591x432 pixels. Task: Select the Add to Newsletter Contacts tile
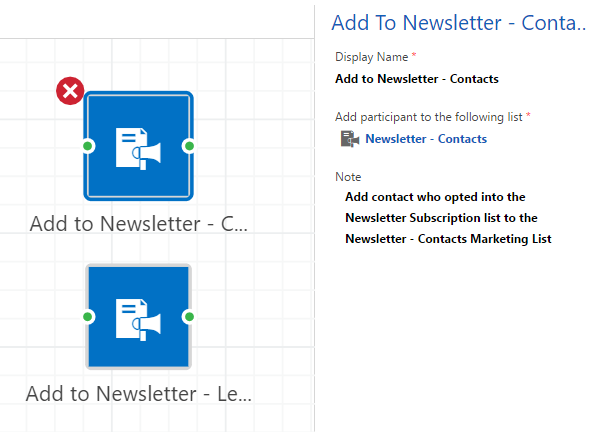pyautogui.click(x=138, y=146)
